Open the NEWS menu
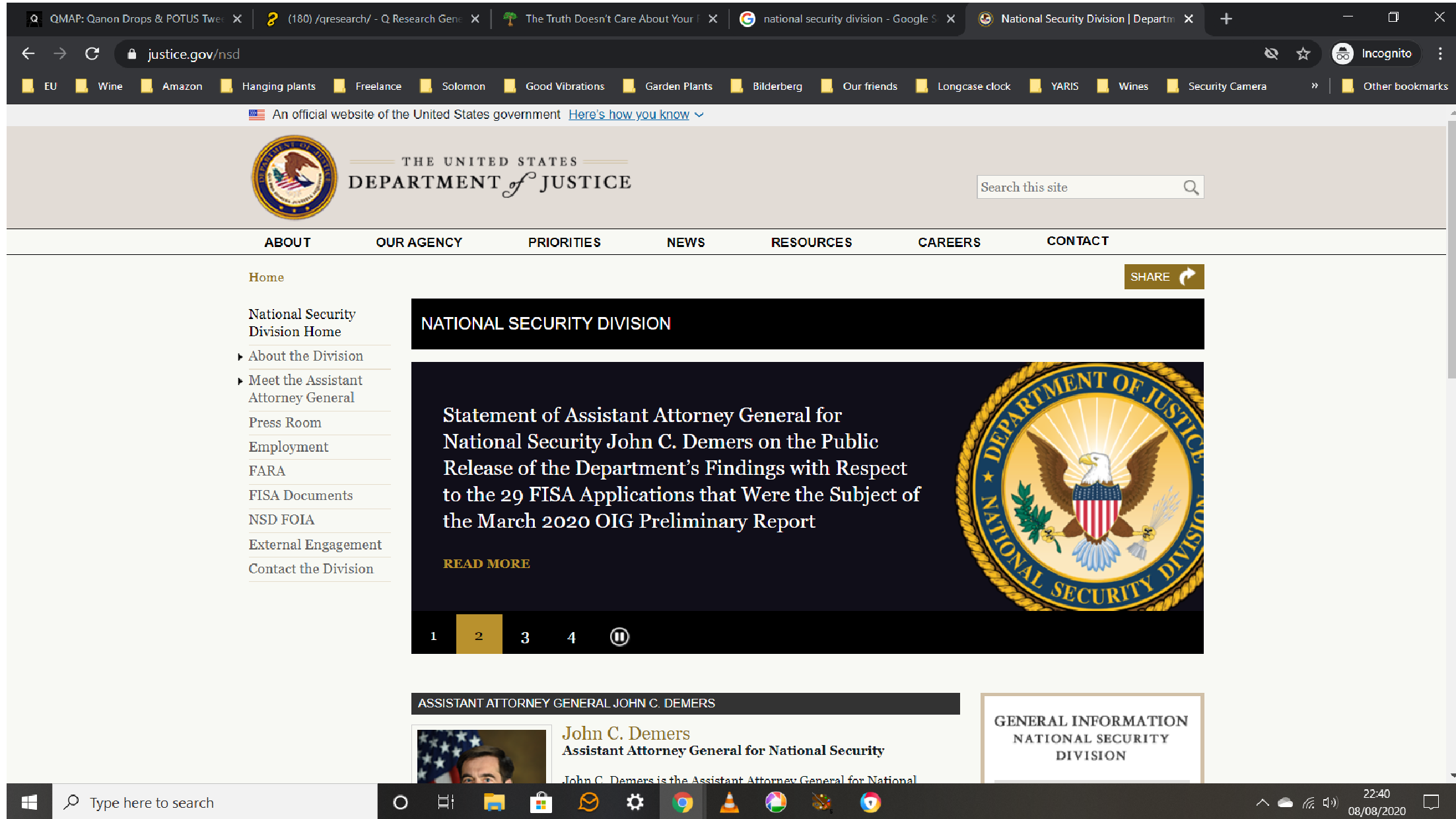The width and height of the screenshot is (1456, 819). click(685, 242)
